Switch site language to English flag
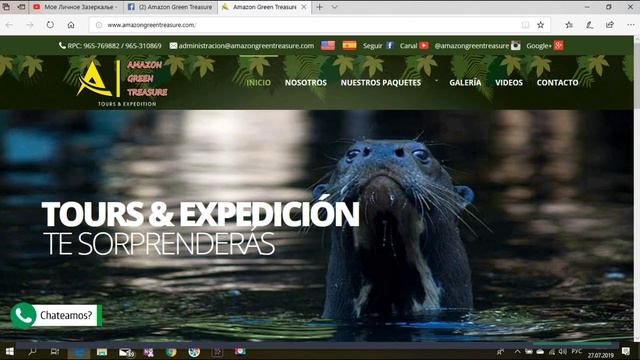 [328, 45]
